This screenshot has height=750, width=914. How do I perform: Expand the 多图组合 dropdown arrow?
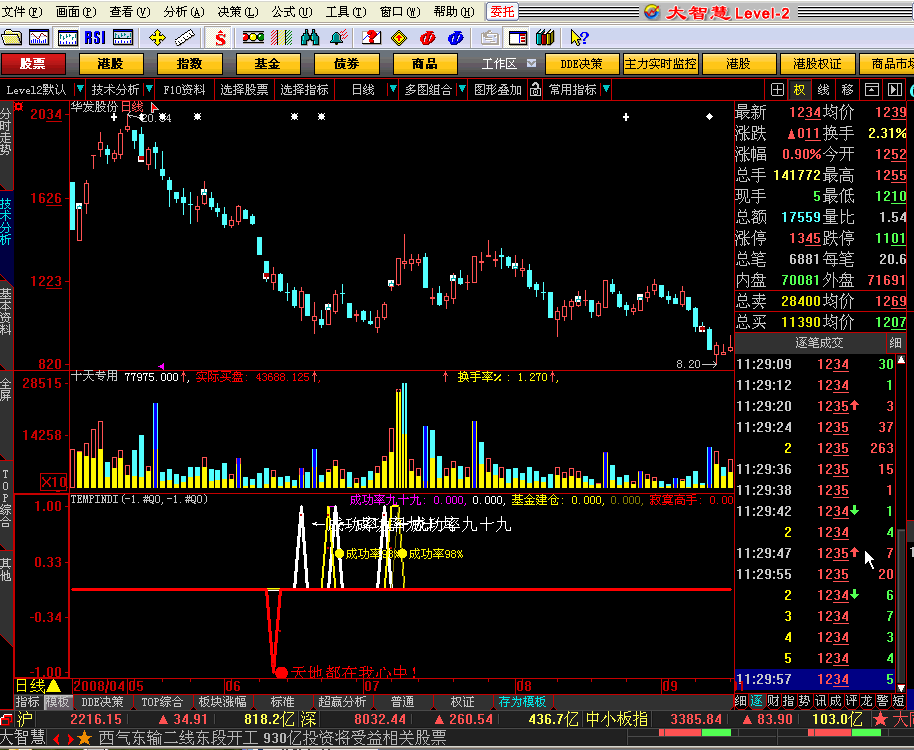pos(462,89)
